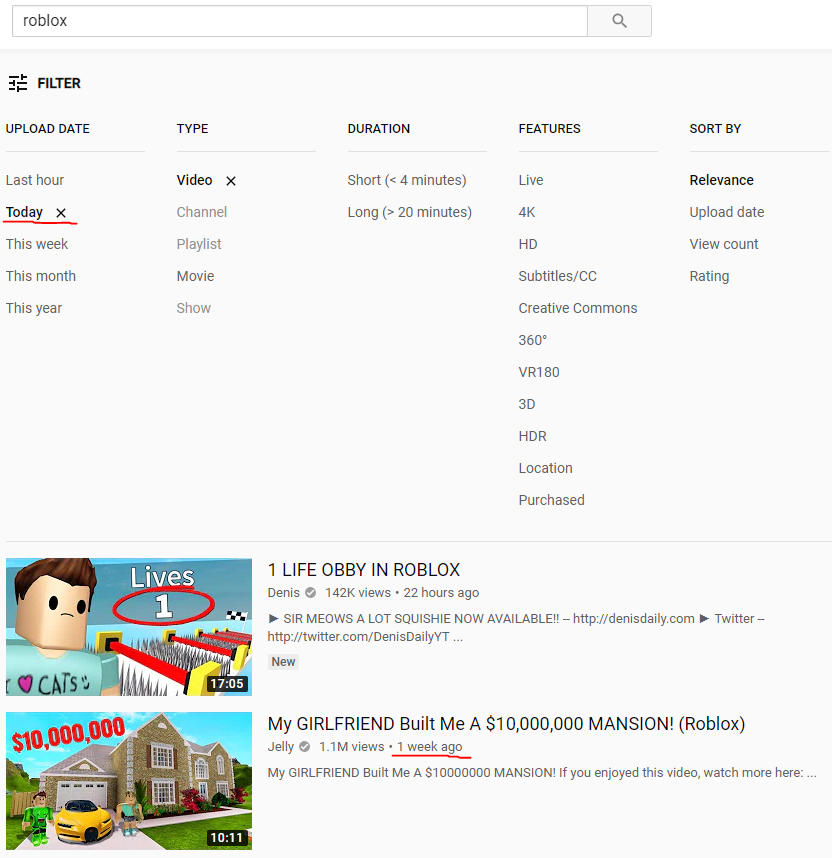832x858 pixels.
Task: Click into the roblox search field
Action: pyautogui.click(x=300, y=21)
